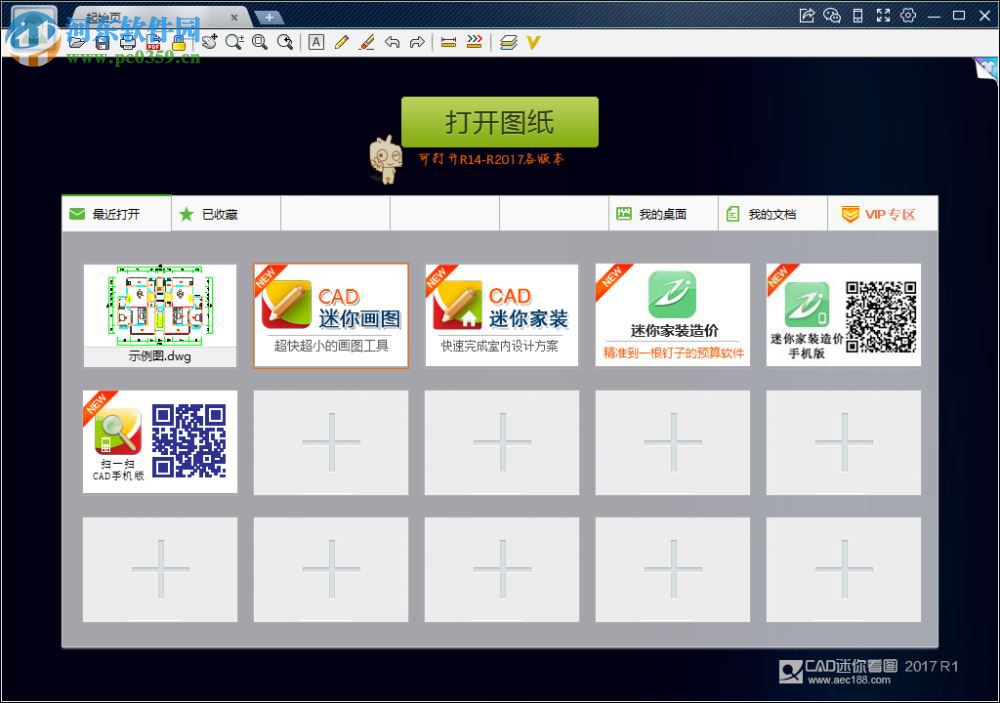Click the Save drawing icon
This screenshot has height=703, width=1000.
(x=102, y=42)
